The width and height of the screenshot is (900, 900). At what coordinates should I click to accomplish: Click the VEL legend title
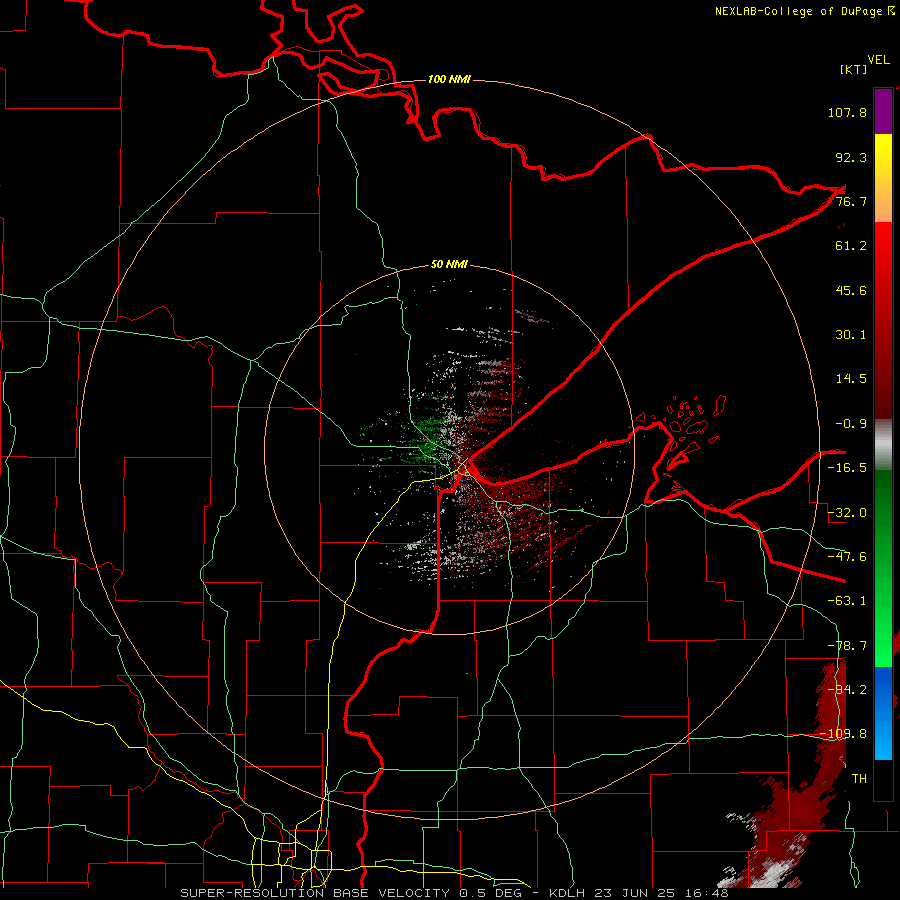click(x=879, y=60)
